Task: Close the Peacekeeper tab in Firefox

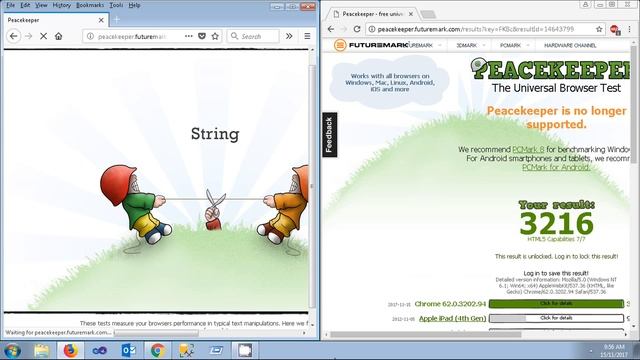Action: coord(101,20)
